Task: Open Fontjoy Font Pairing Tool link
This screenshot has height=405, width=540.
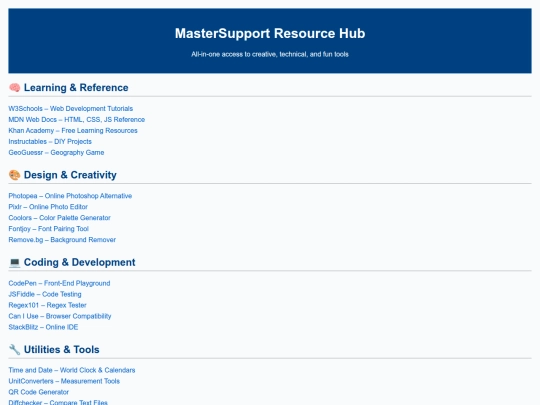Action: [x=49, y=229]
